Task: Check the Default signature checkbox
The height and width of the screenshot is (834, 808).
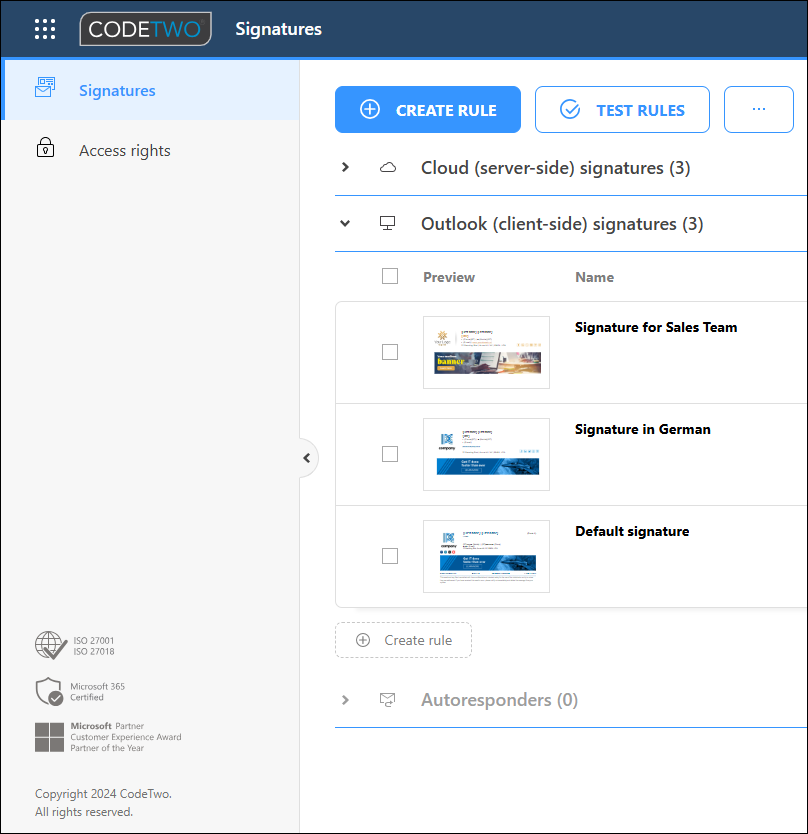Action: pyautogui.click(x=390, y=556)
